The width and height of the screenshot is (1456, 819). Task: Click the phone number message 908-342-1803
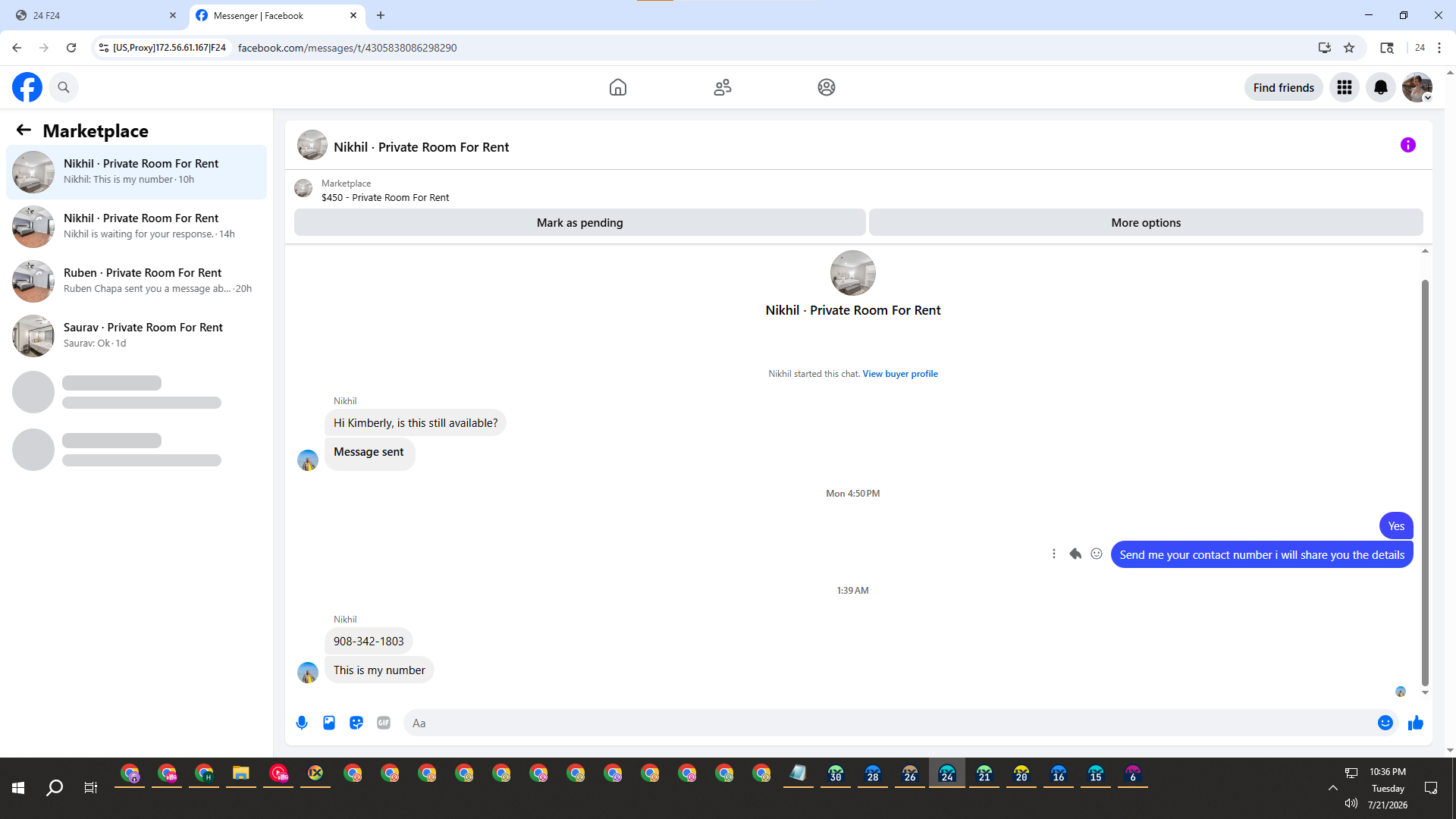point(369,642)
